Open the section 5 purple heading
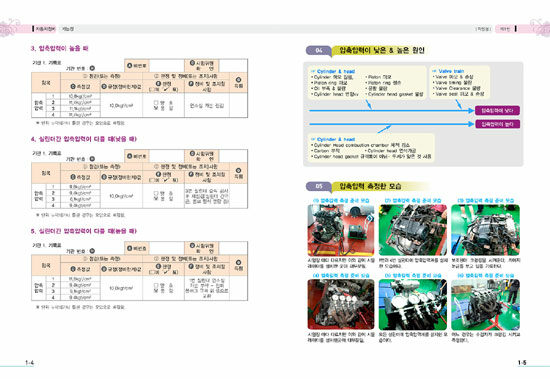 (x=83, y=231)
